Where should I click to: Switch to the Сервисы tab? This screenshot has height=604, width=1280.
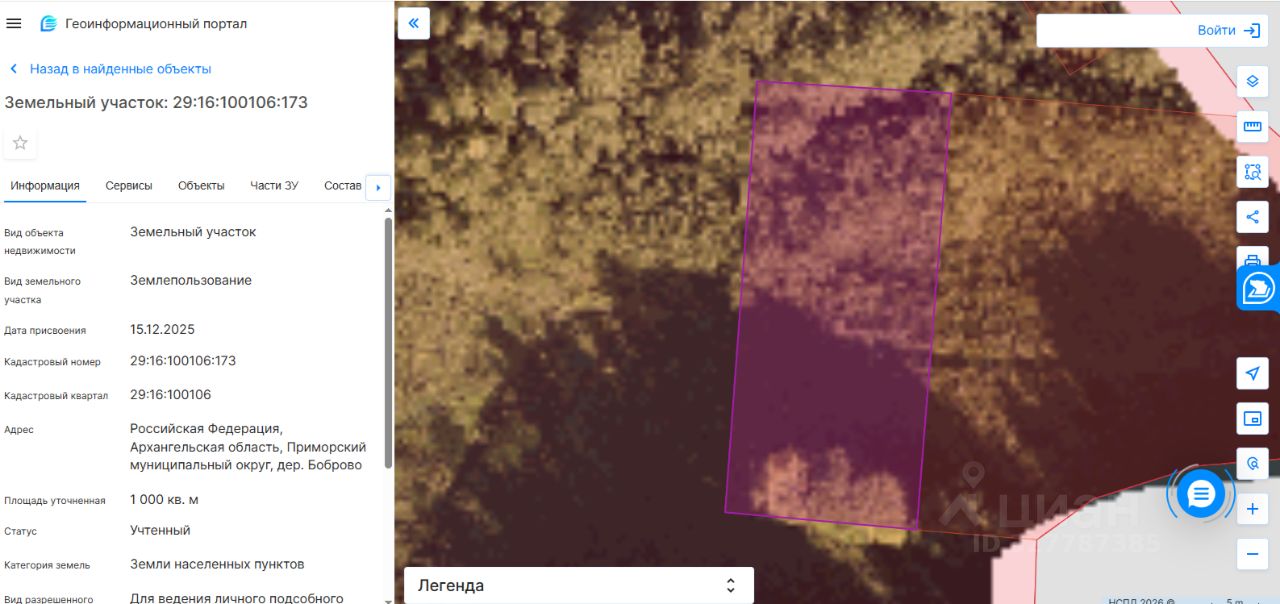[x=129, y=186]
